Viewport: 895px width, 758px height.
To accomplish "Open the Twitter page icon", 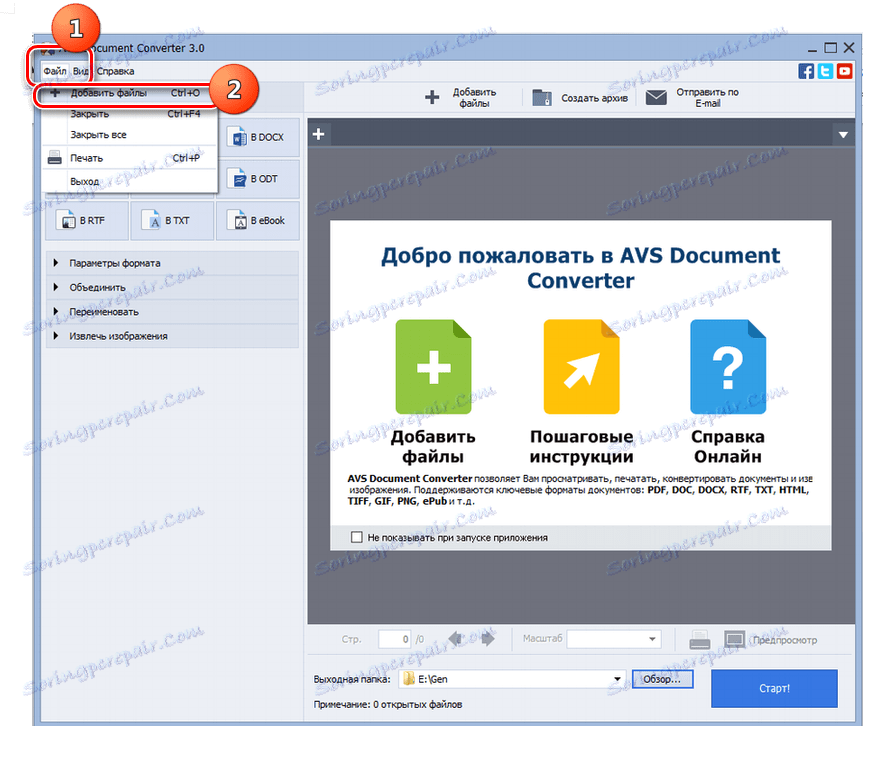I will [825, 71].
